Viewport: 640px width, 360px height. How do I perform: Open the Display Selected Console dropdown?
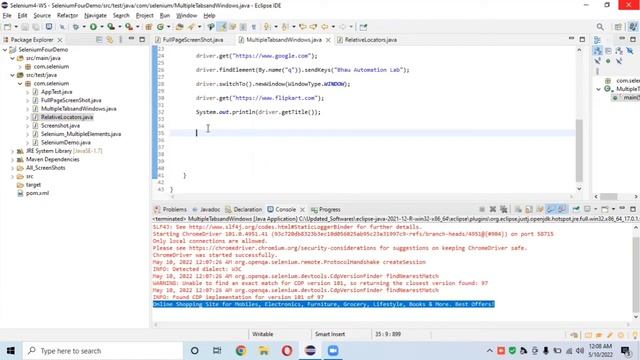click(x=596, y=209)
